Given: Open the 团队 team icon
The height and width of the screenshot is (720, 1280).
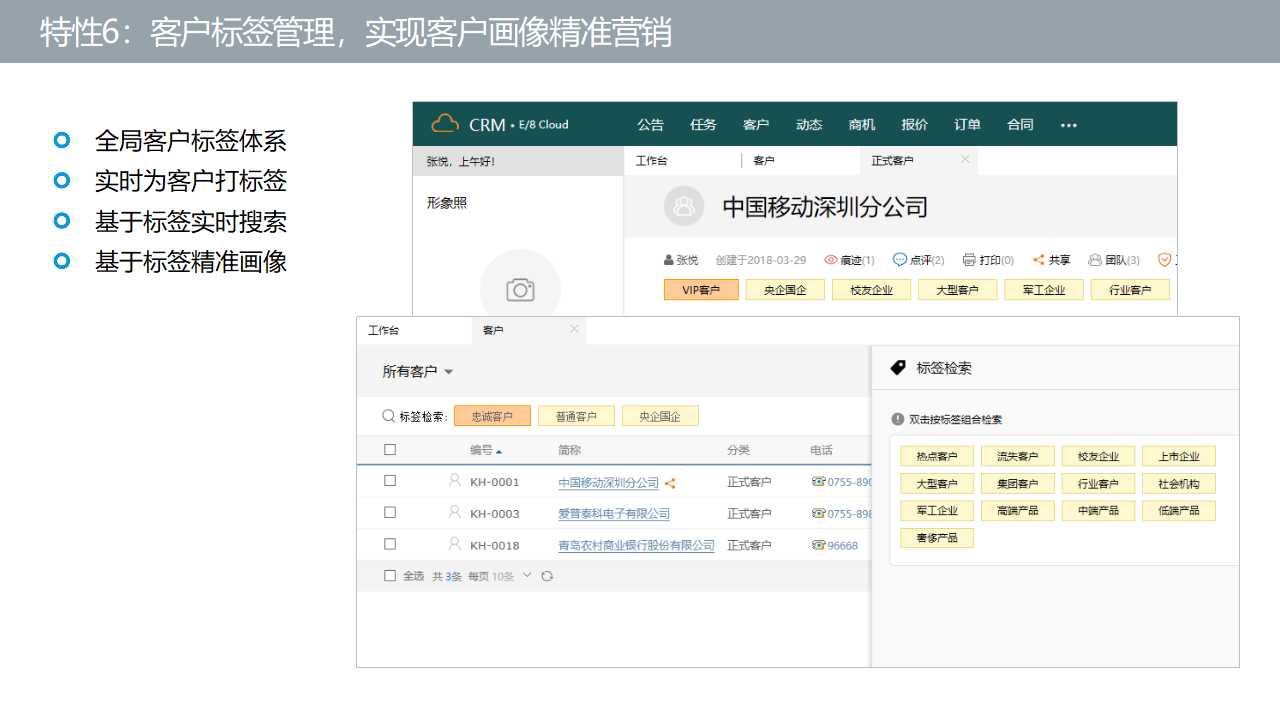Looking at the screenshot, I should [x=1095, y=260].
